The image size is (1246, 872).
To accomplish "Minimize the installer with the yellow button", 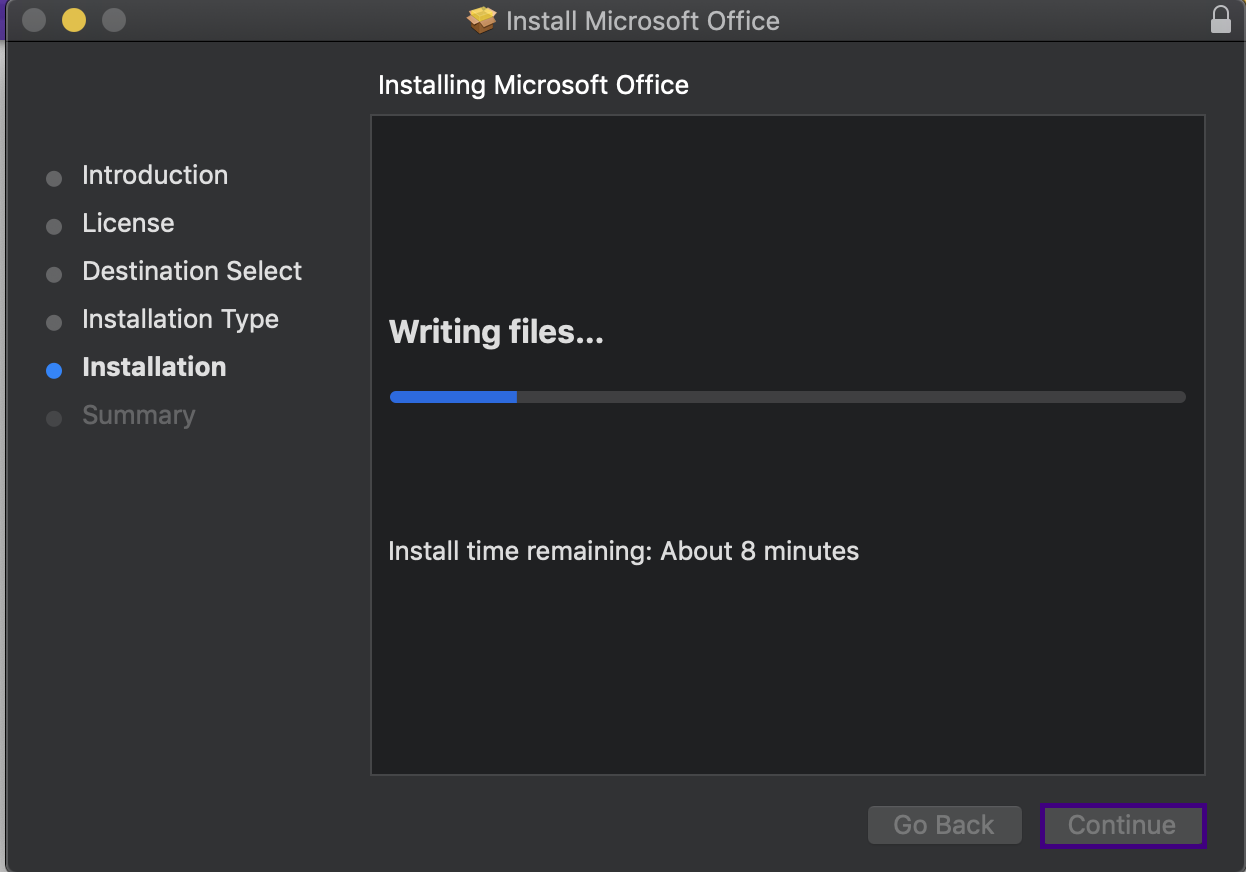I will (74, 19).
